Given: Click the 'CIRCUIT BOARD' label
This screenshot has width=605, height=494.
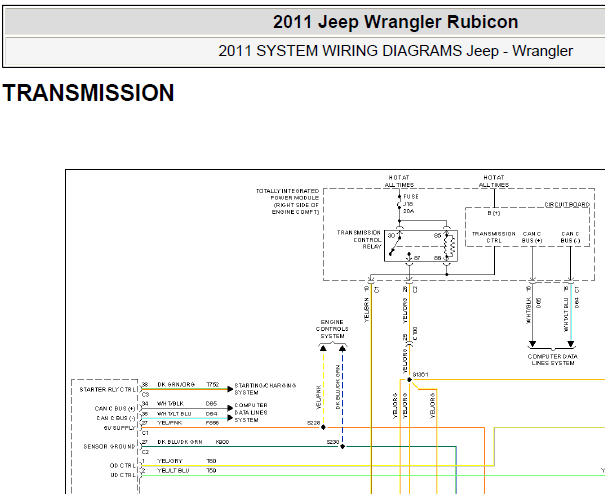Looking at the screenshot, I should pos(567,205).
